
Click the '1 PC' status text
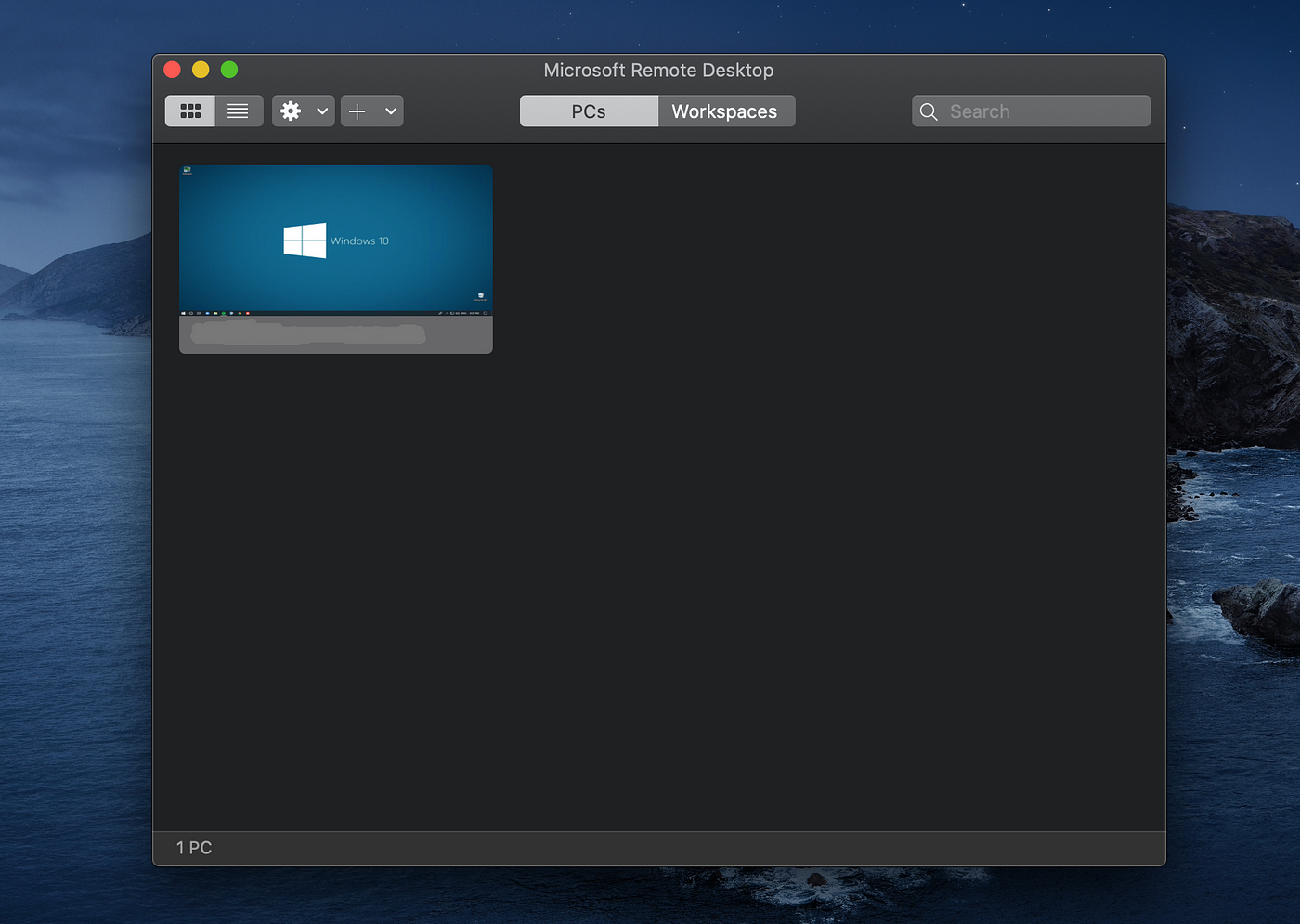[194, 848]
